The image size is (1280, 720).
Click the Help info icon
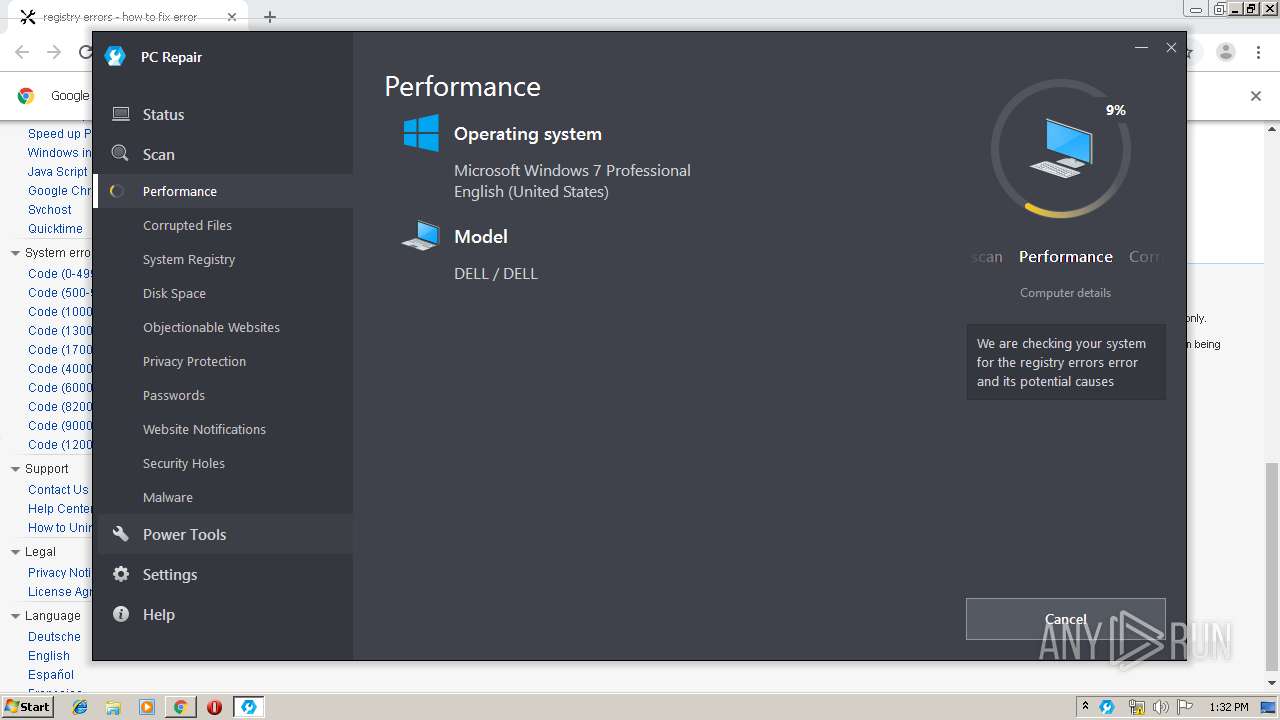tap(121, 614)
